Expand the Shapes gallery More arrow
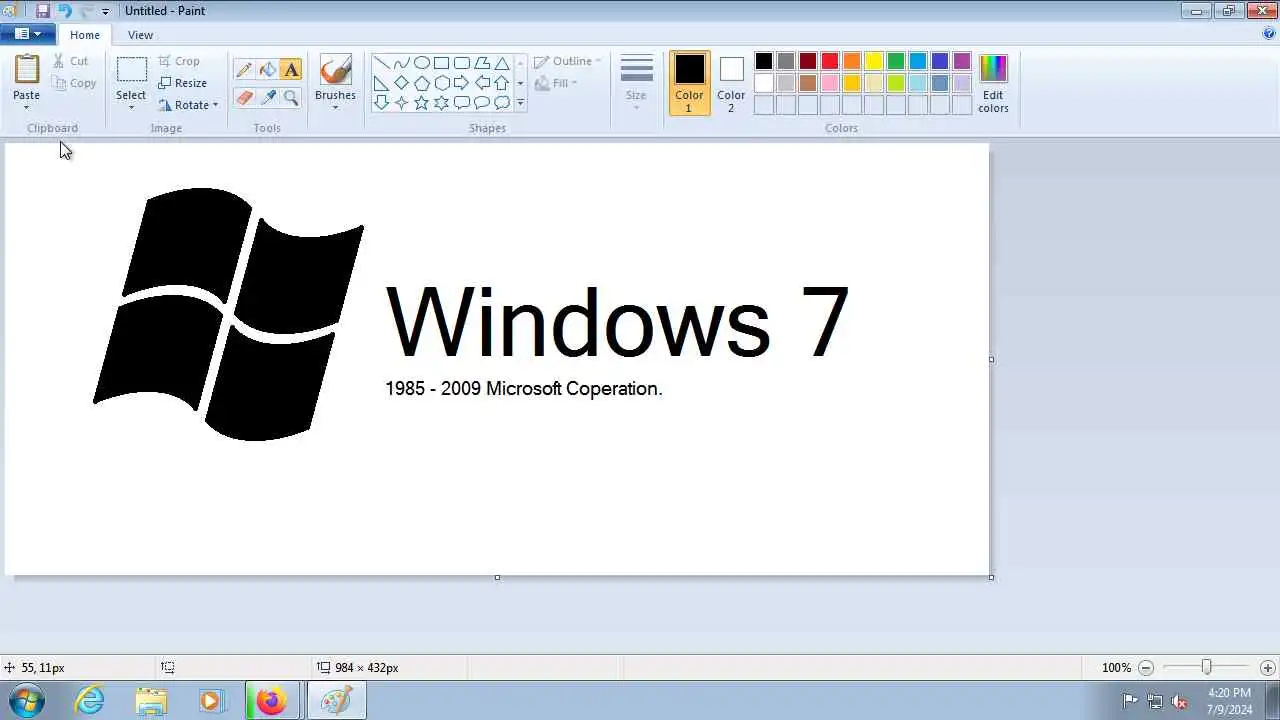 tap(520, 103)
